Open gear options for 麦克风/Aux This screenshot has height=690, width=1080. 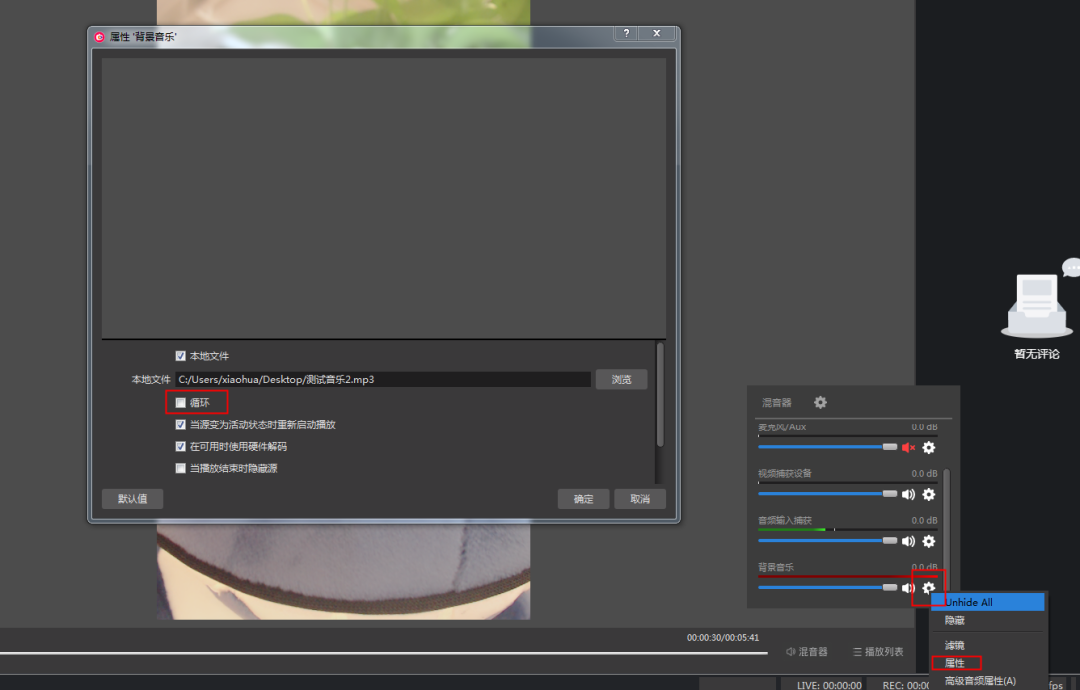(928, 448)
